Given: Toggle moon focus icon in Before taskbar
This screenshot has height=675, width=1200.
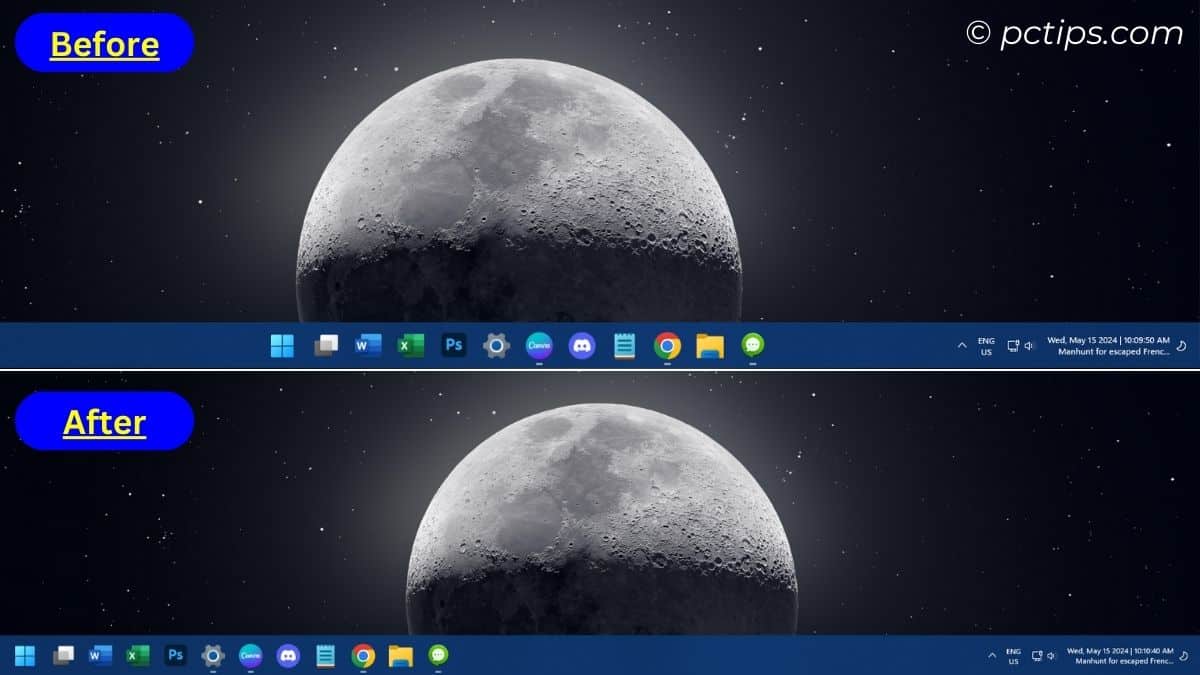Looking at the screenshot, I should 1181,346.
